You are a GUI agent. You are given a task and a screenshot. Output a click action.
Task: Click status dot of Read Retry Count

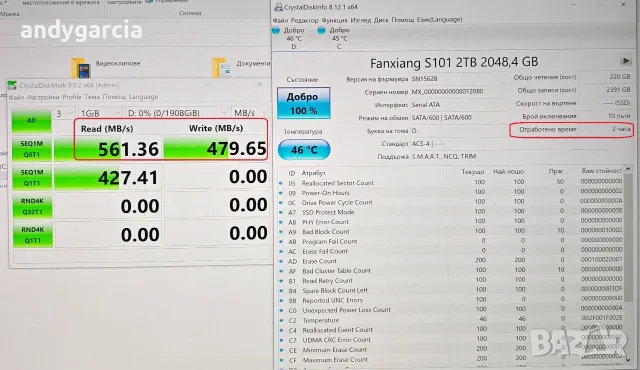281,281
